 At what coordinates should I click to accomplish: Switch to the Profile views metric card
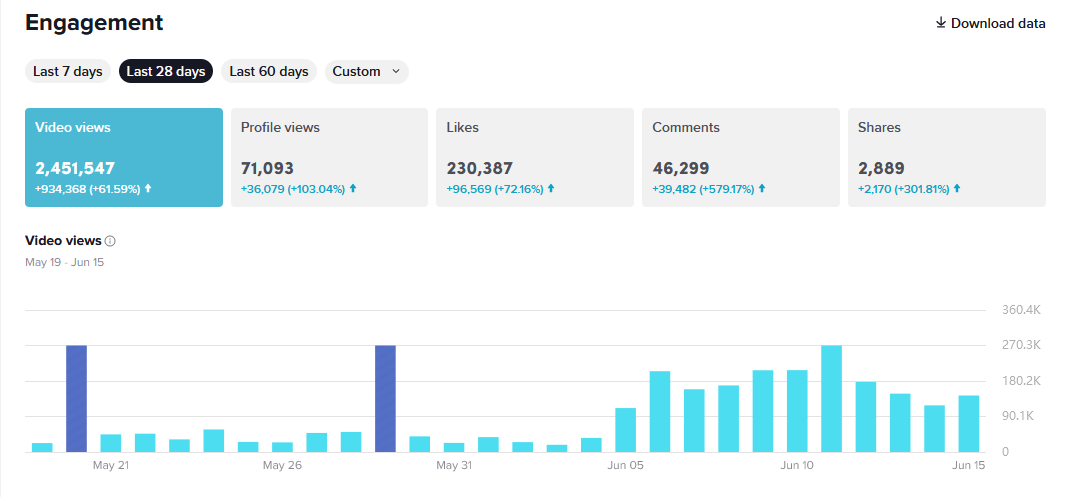point(329,157)
